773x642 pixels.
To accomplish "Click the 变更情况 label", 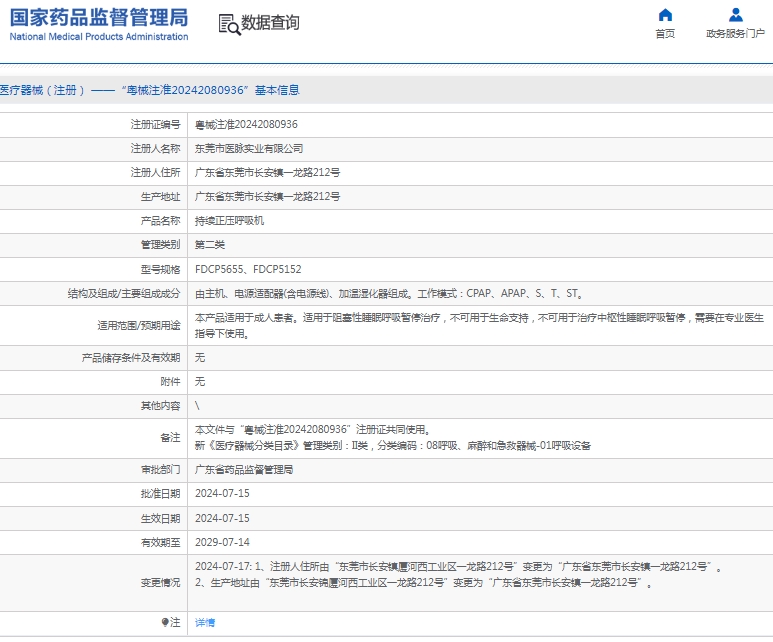I will [x=160, y=583].
